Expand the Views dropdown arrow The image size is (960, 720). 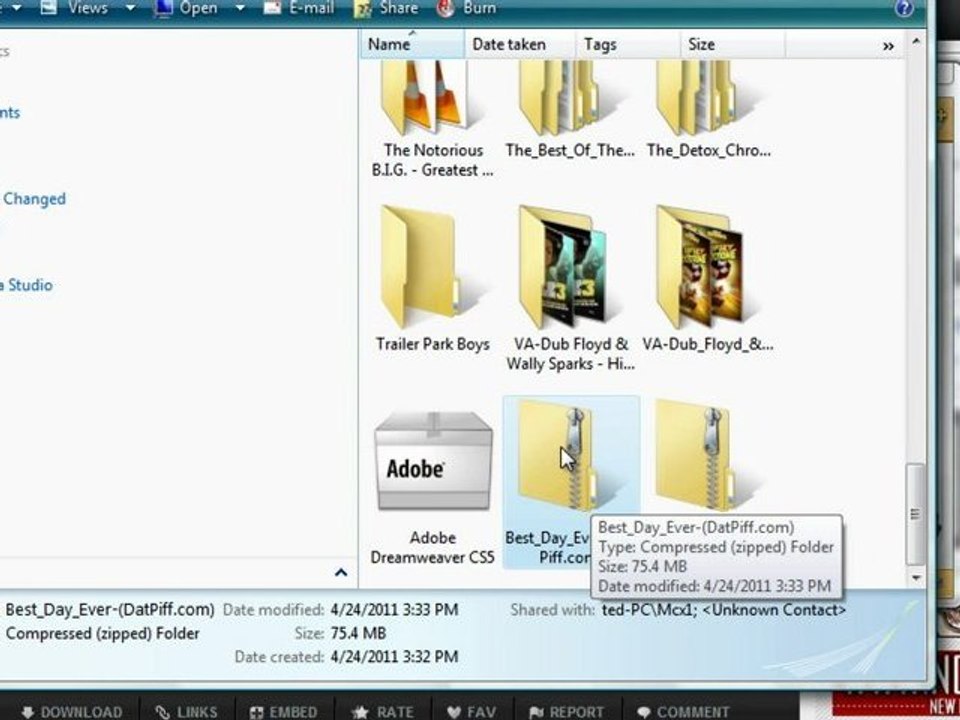pos(130,9)
